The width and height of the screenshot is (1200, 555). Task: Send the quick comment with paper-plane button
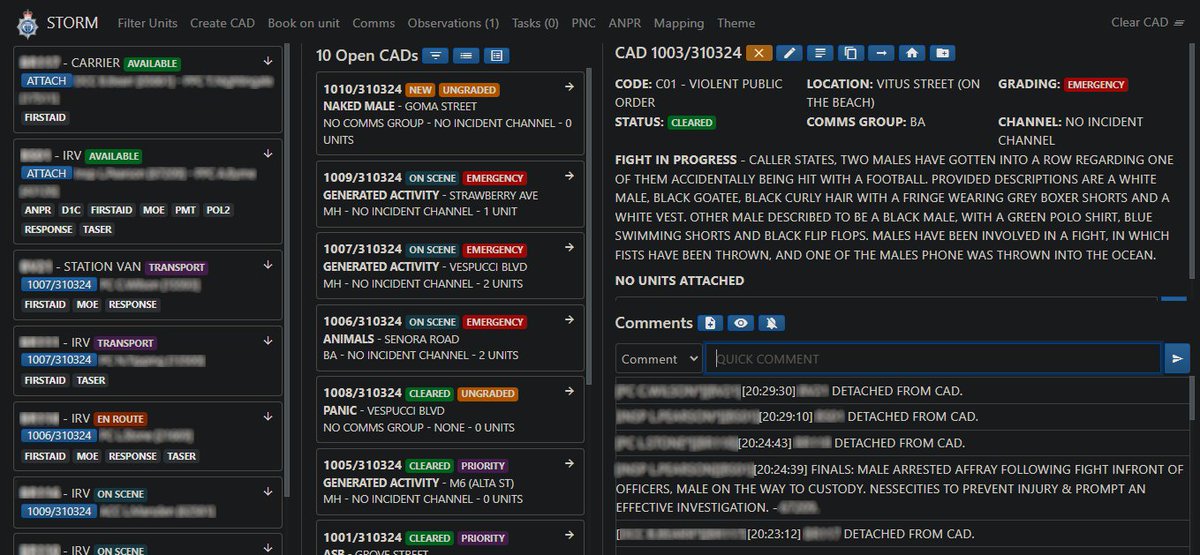pos(1177,358)
